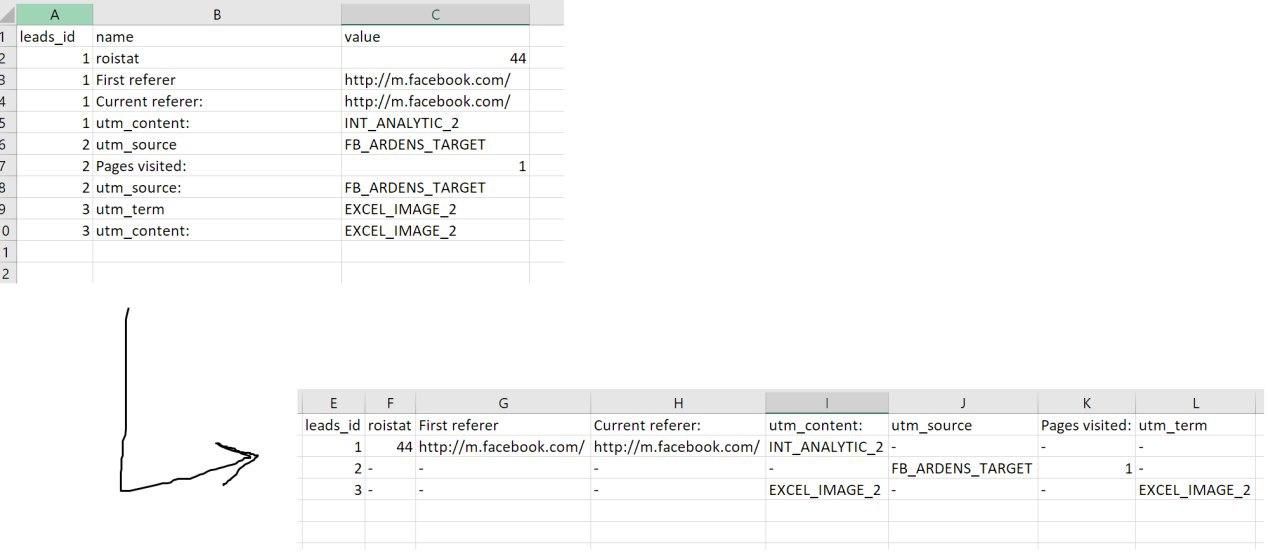Click 'utm_content:' cell beside INT_ANALYTIC_2 in column B

[x=217, y=123]
